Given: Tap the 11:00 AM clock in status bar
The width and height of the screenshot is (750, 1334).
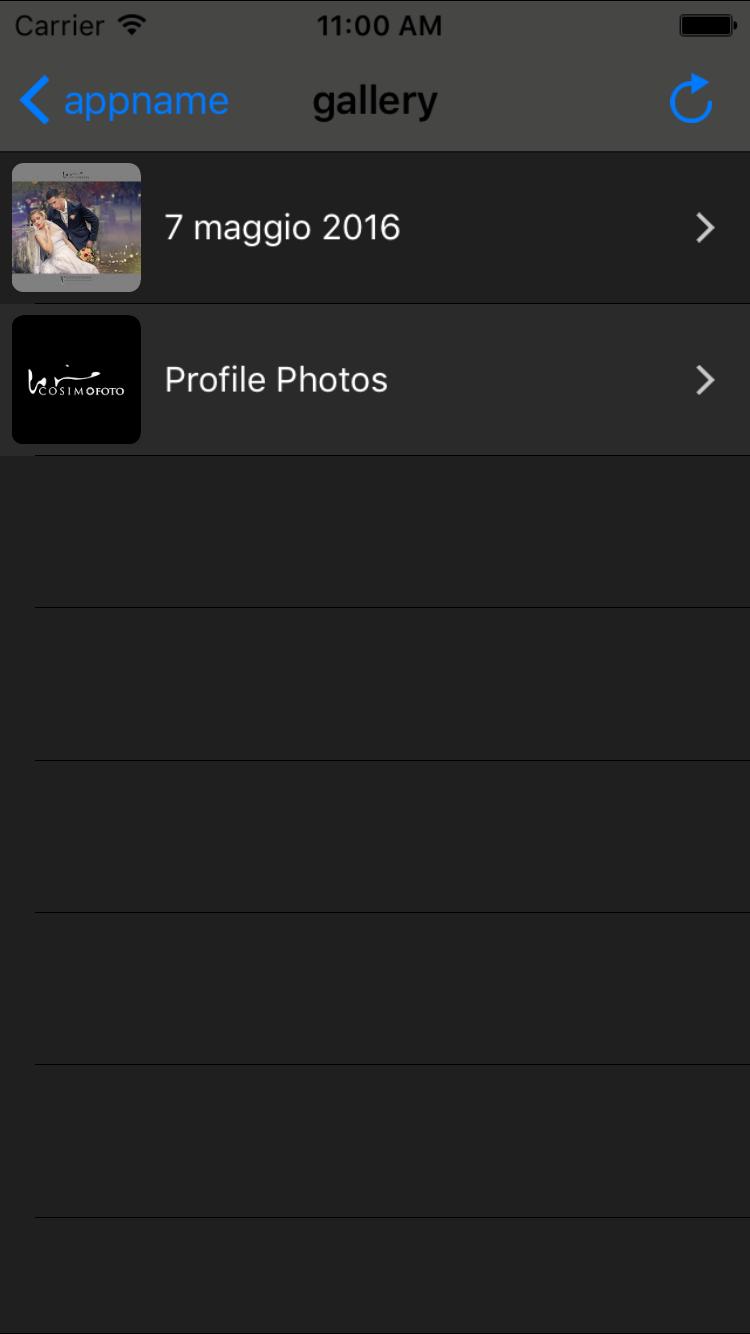Looking at the screenshot, I should coord(379,25).
